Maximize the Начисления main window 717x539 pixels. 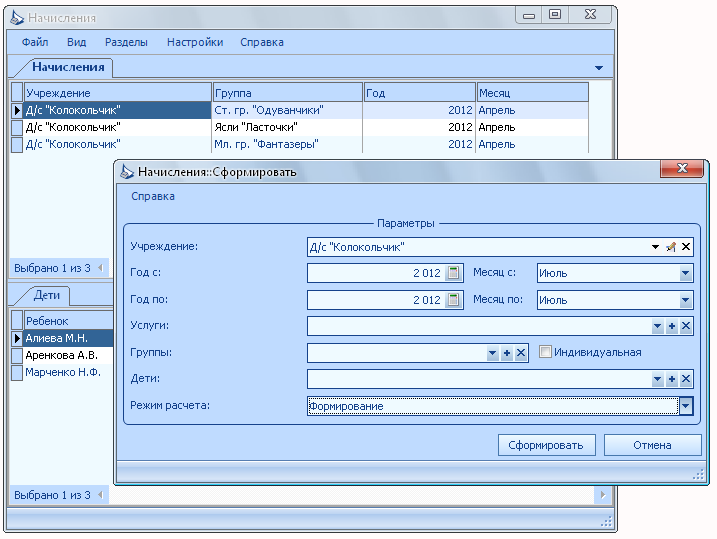pos(555,14)
